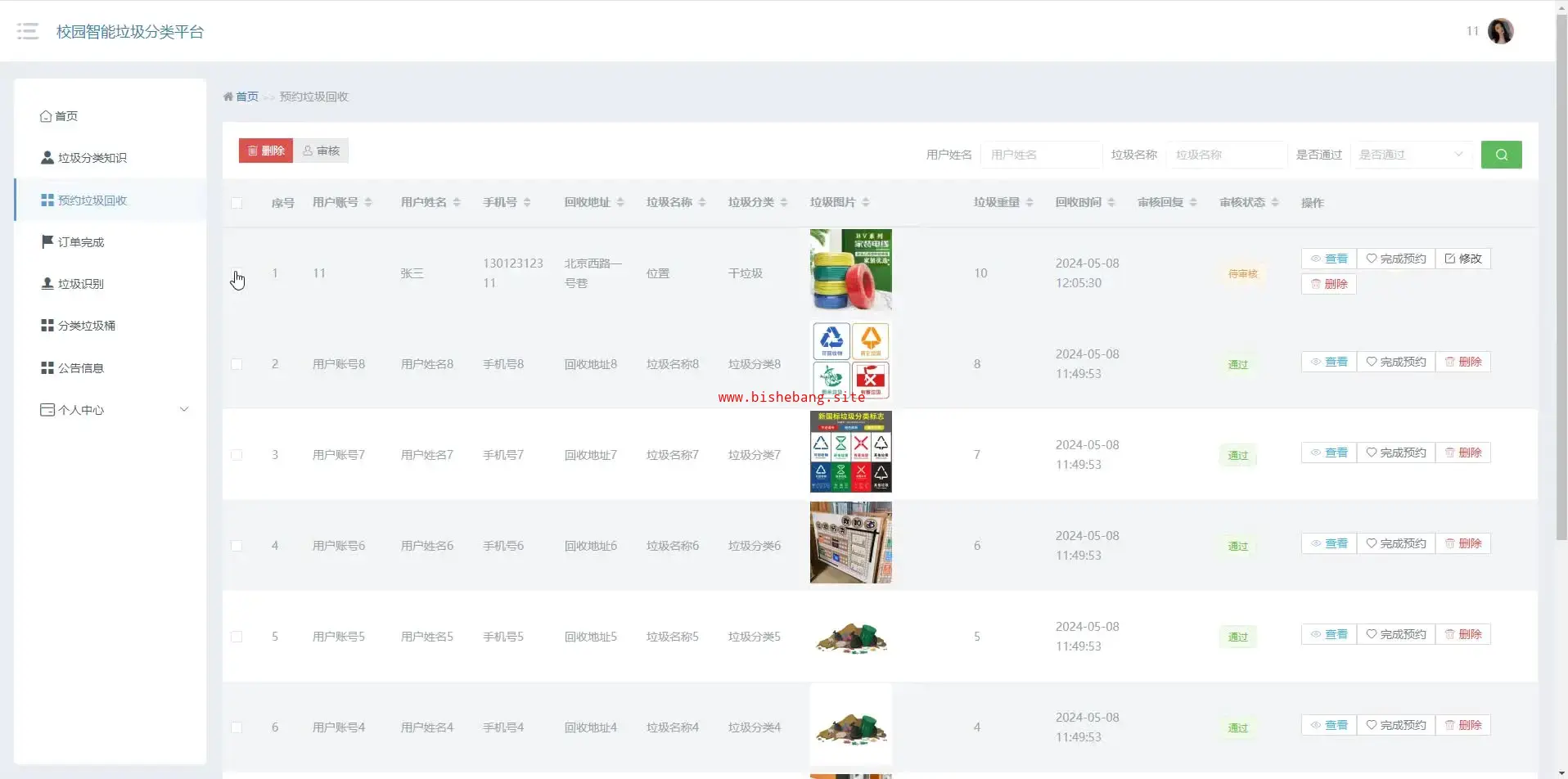1568x779 pixels.
Task: Go to 首页 in the sidebar
Action: (110, 116)
